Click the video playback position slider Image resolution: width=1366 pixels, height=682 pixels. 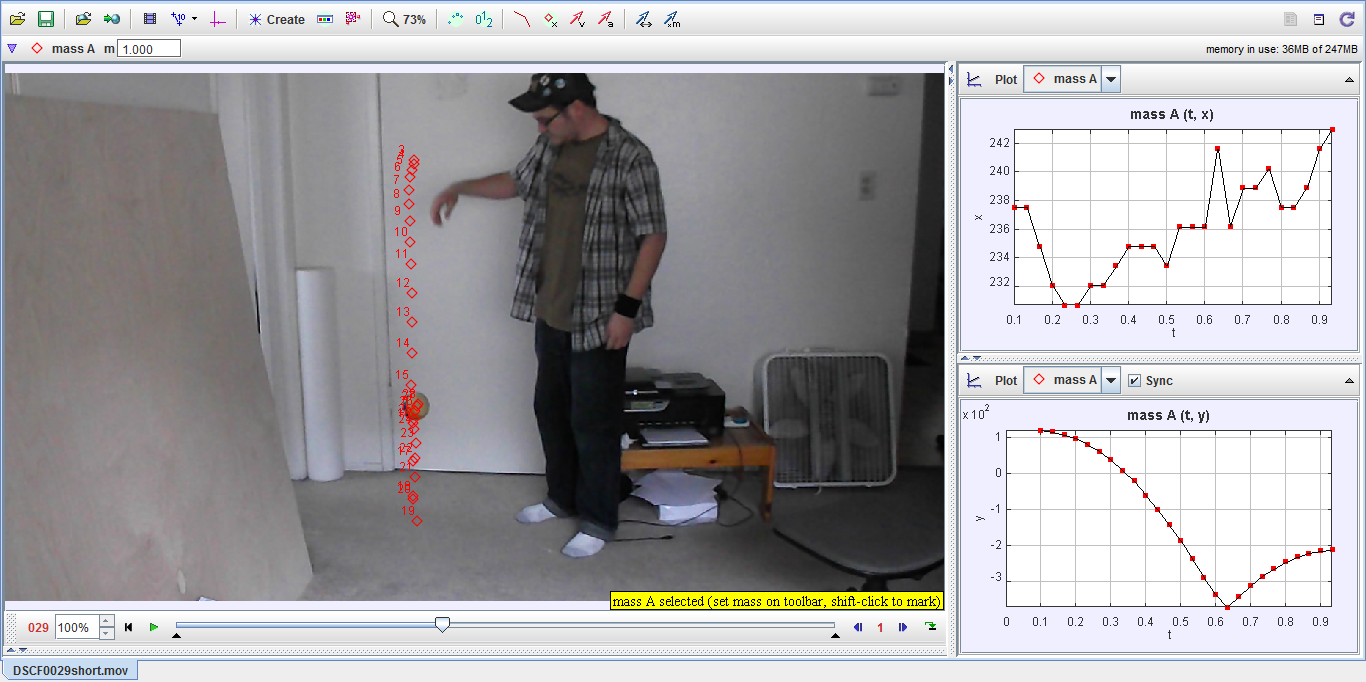(x=443, y=623)
